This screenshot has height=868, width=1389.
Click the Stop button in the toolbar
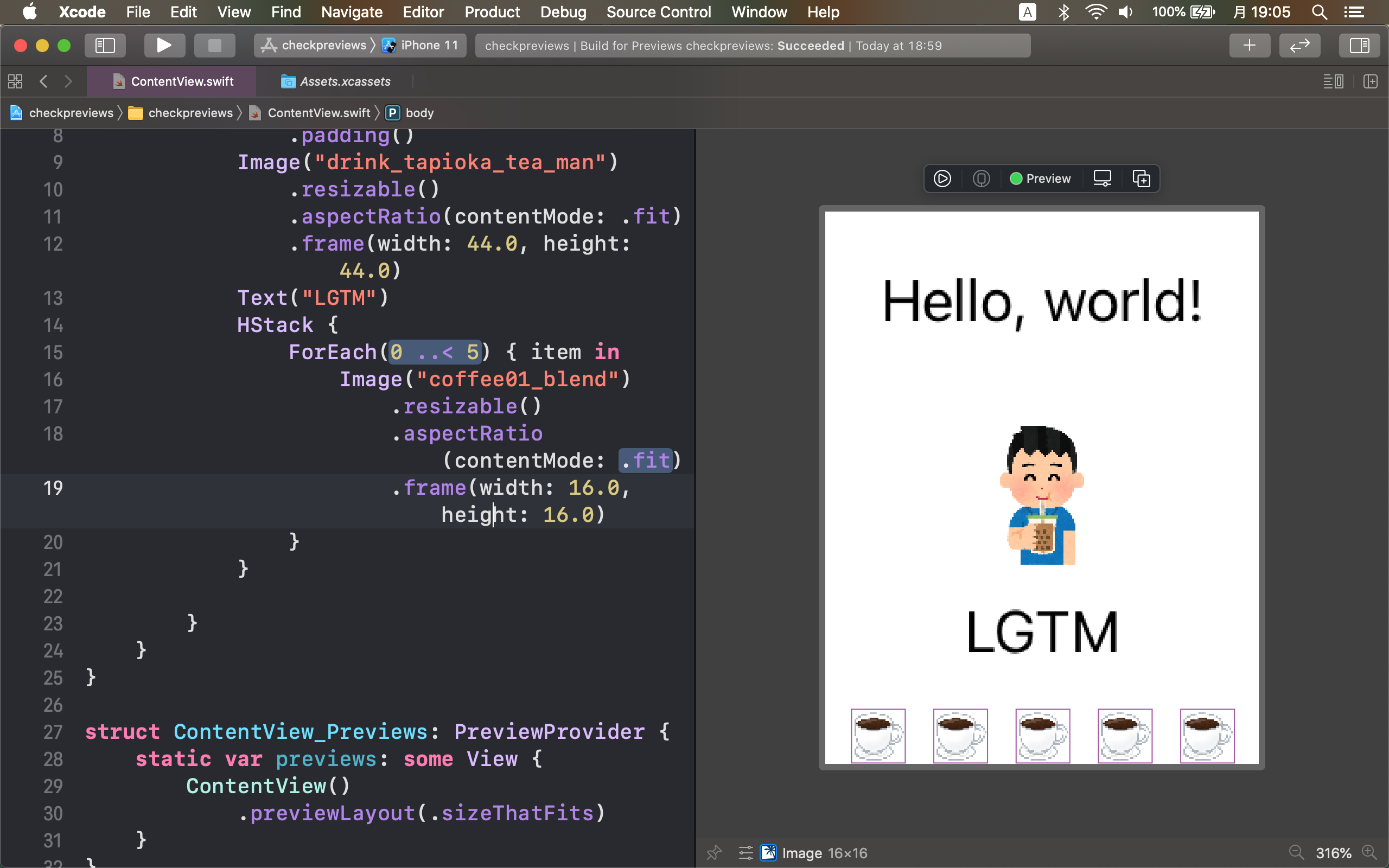214,46
